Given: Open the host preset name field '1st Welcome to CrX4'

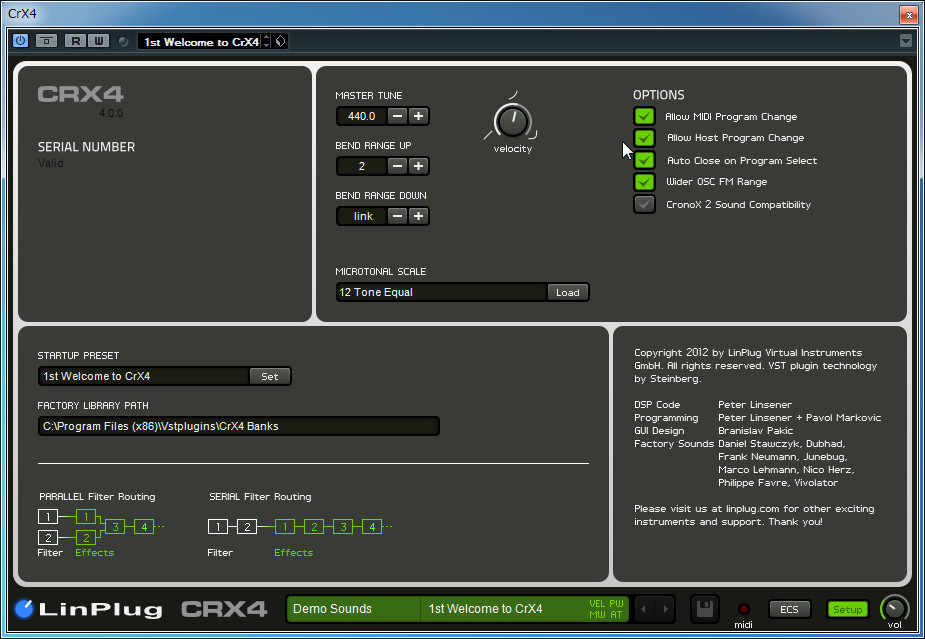Looking at the screenshot, I should pyautogui.click(x=202, y=42).
